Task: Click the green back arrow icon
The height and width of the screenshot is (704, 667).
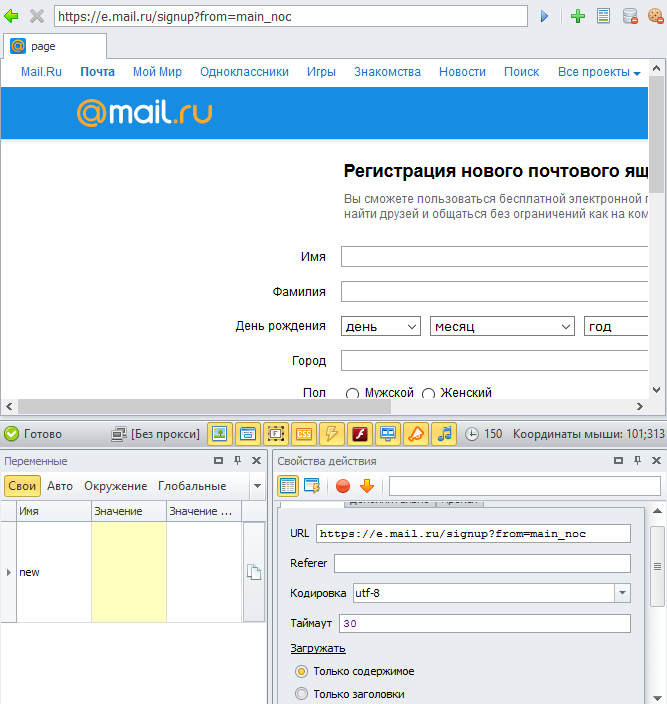Action: click(11, 17)
